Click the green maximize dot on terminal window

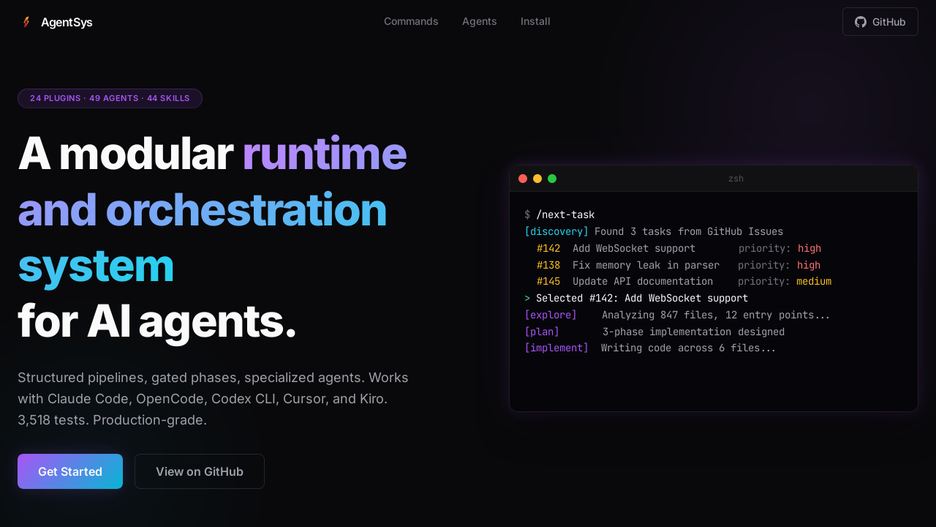pos(552,178)
